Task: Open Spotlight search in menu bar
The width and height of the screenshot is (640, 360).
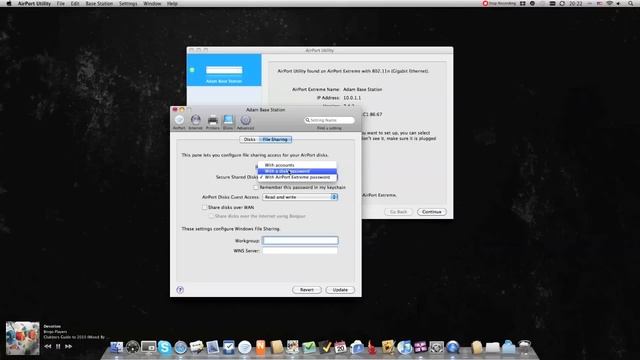Action: pyautogui.click(x=631, y=3)
